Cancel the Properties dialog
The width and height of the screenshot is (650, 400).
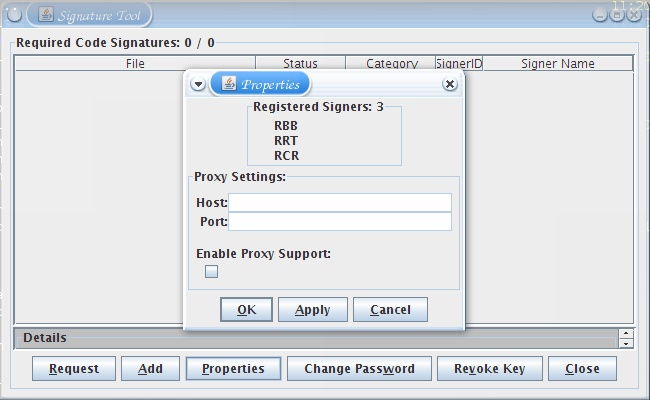[390, 310]
